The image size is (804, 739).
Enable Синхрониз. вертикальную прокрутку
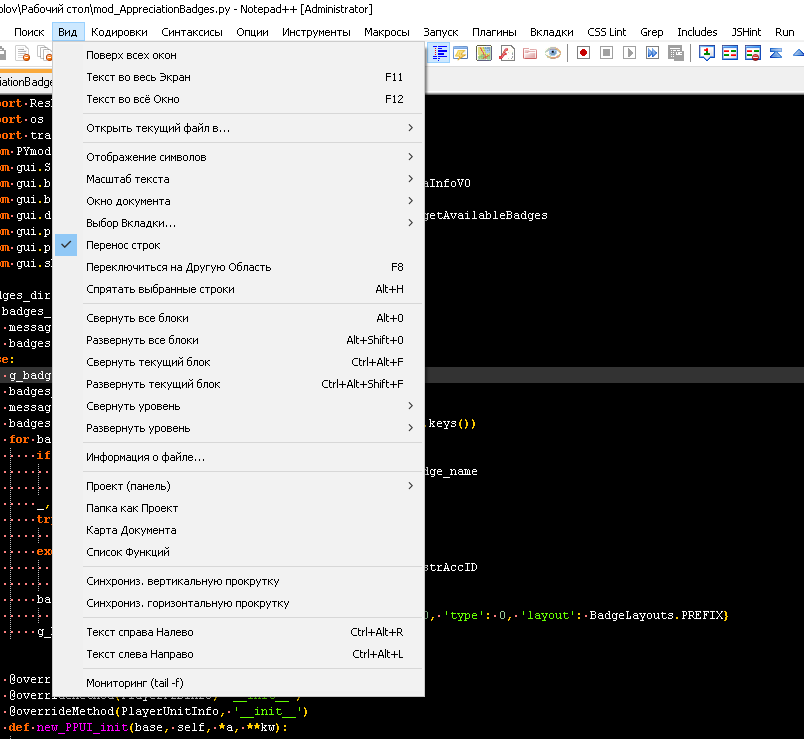238,581
